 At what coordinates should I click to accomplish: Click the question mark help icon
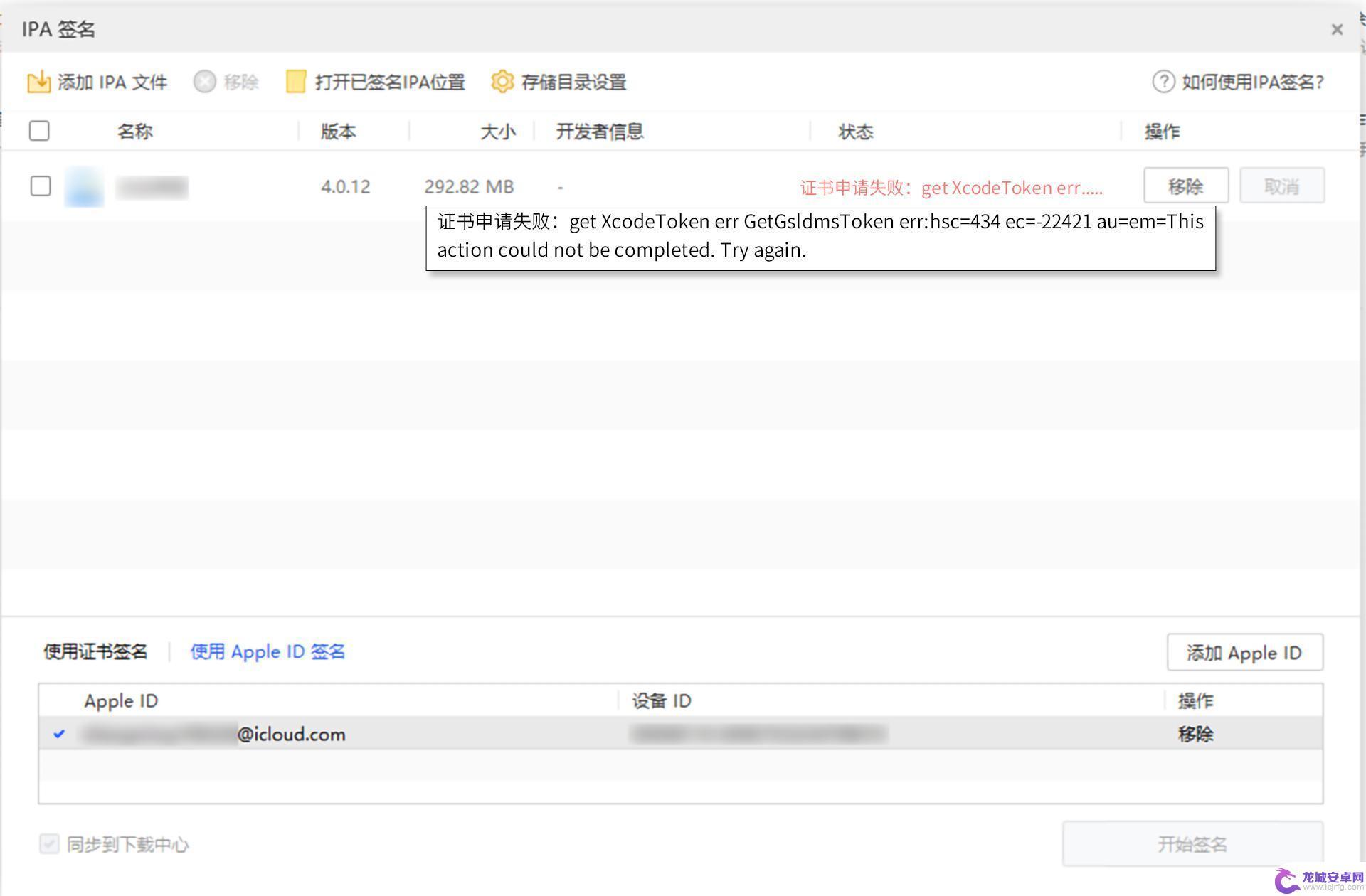click(1163, 82)
